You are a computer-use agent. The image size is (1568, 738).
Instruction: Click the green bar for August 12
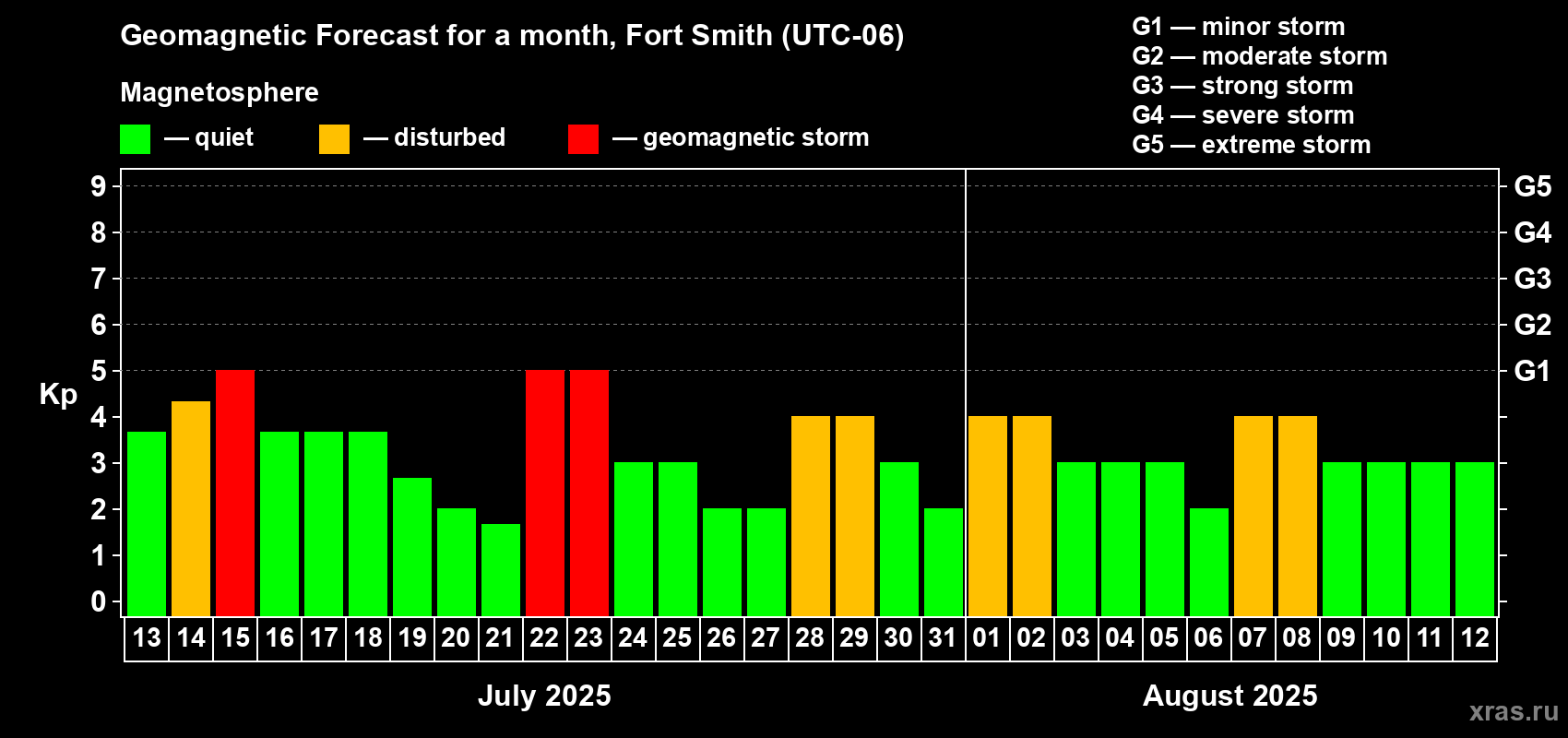click(1475, 539)
